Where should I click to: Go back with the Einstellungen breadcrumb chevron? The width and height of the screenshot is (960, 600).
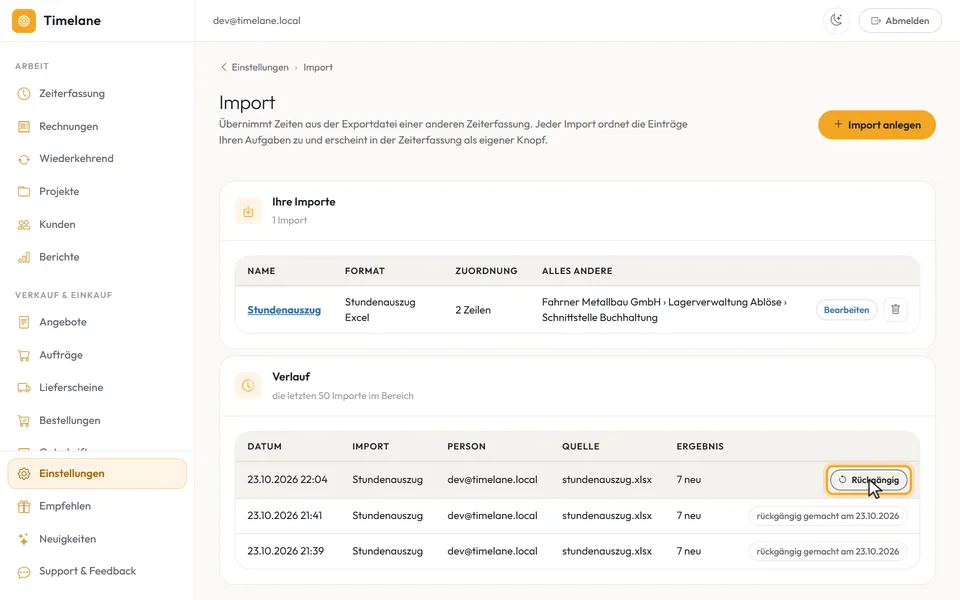tap(223, 67)
